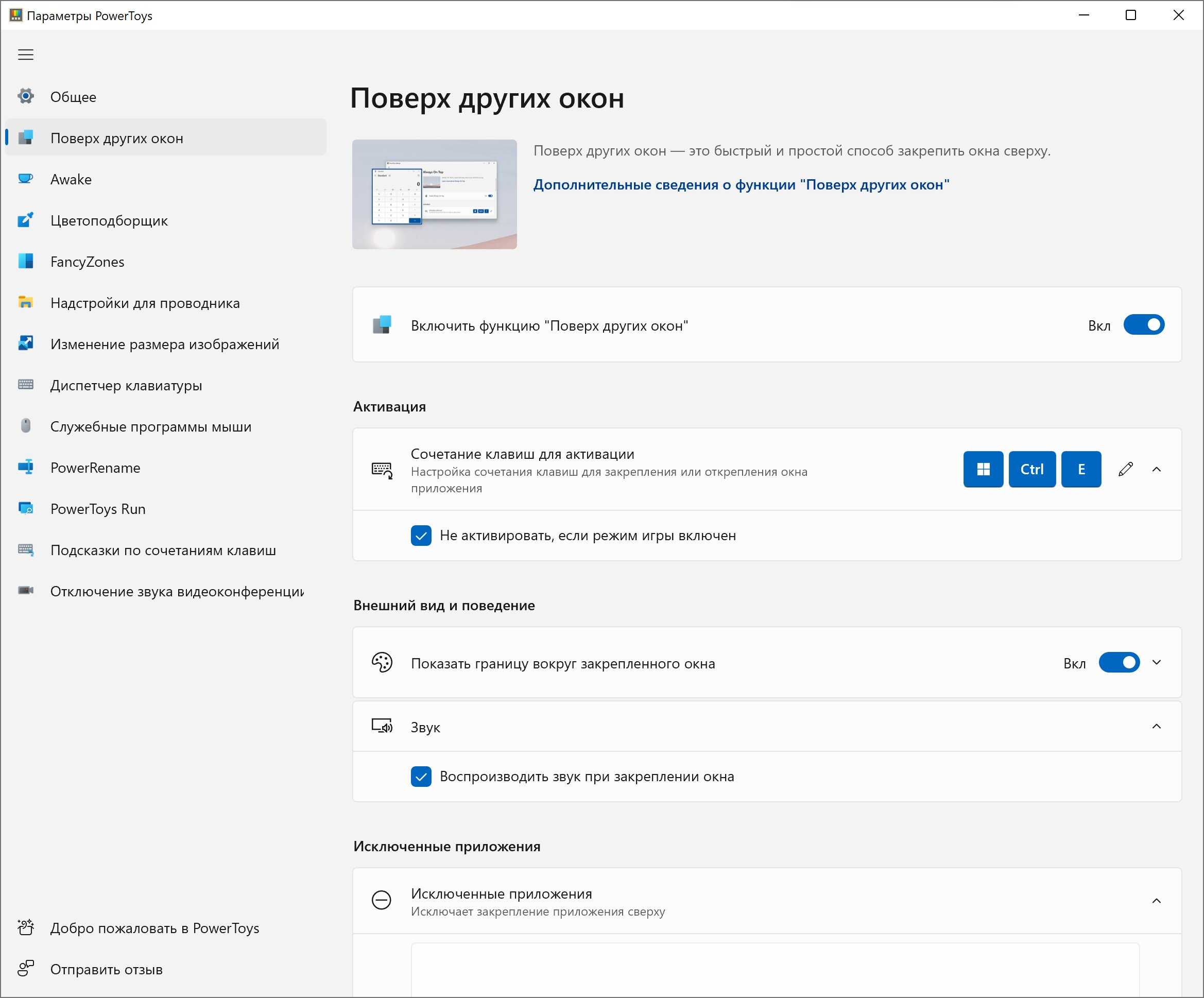Viewport: 1204px width, 998px height.
Task: Click the Поверх других окон sidebar icon
Action: pos(26,137)
